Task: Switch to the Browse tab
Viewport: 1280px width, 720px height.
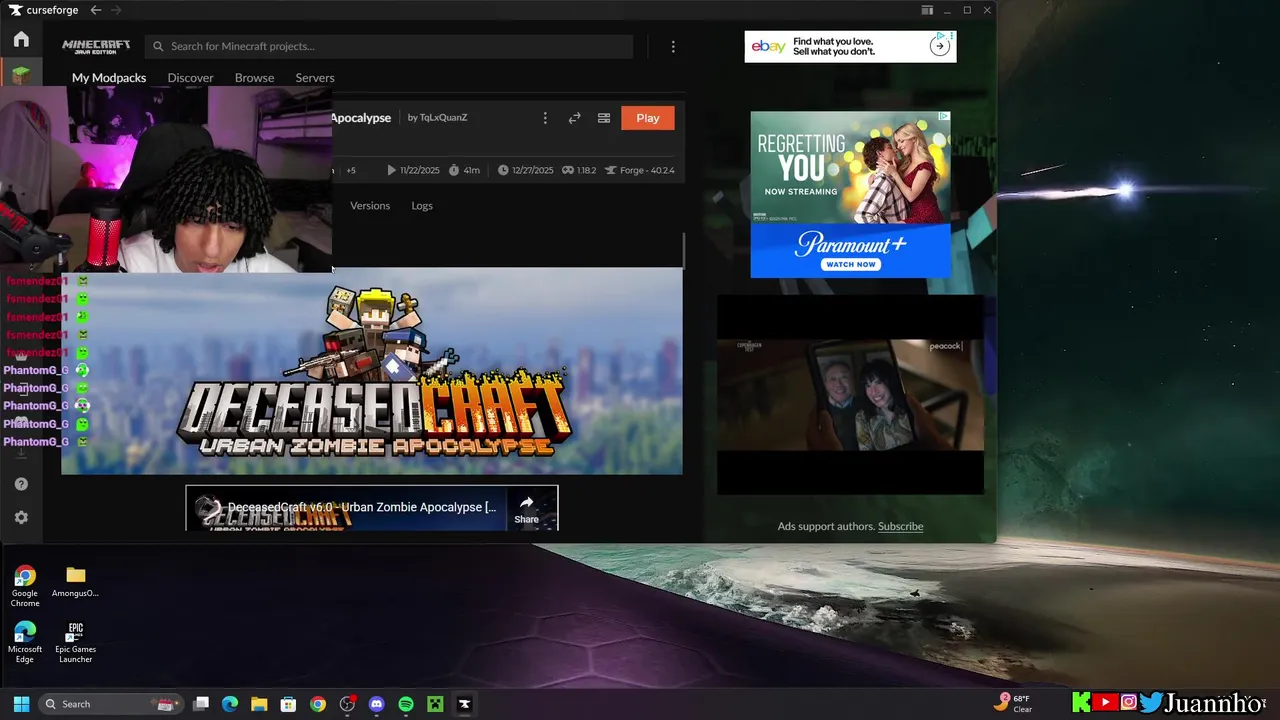Action: pos(254,78)
